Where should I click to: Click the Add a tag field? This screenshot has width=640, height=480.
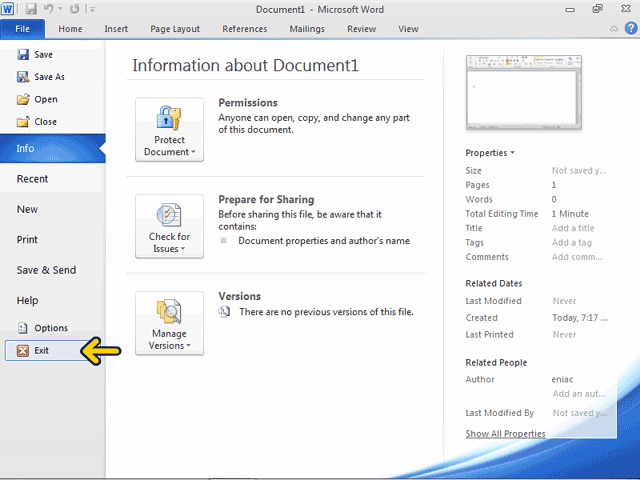point(571,242)
